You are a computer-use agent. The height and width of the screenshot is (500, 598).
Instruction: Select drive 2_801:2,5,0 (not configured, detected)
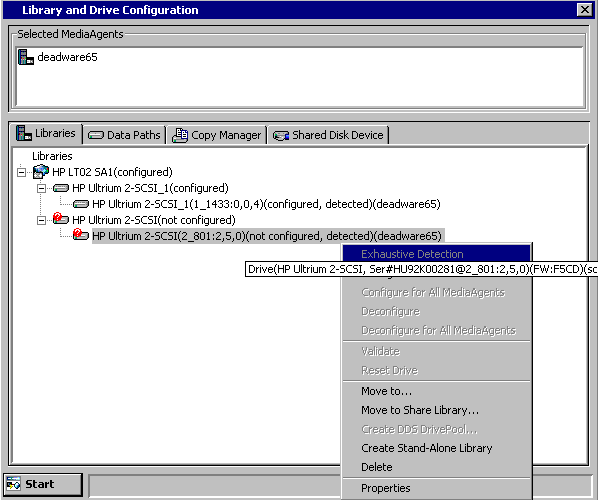(x=267, y=236)
